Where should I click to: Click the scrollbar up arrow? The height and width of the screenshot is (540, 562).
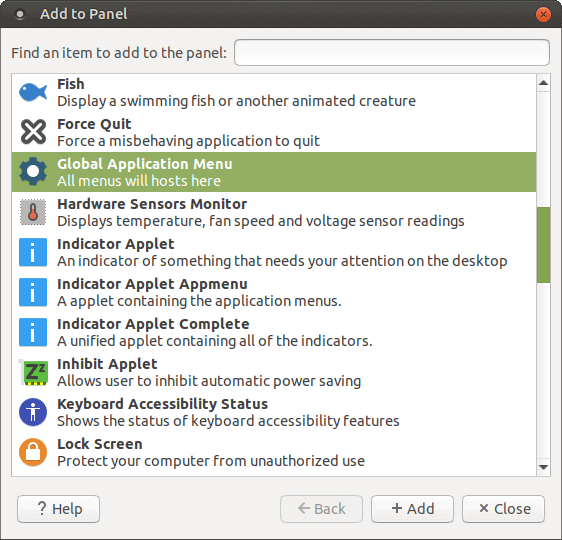pos(543,83)
